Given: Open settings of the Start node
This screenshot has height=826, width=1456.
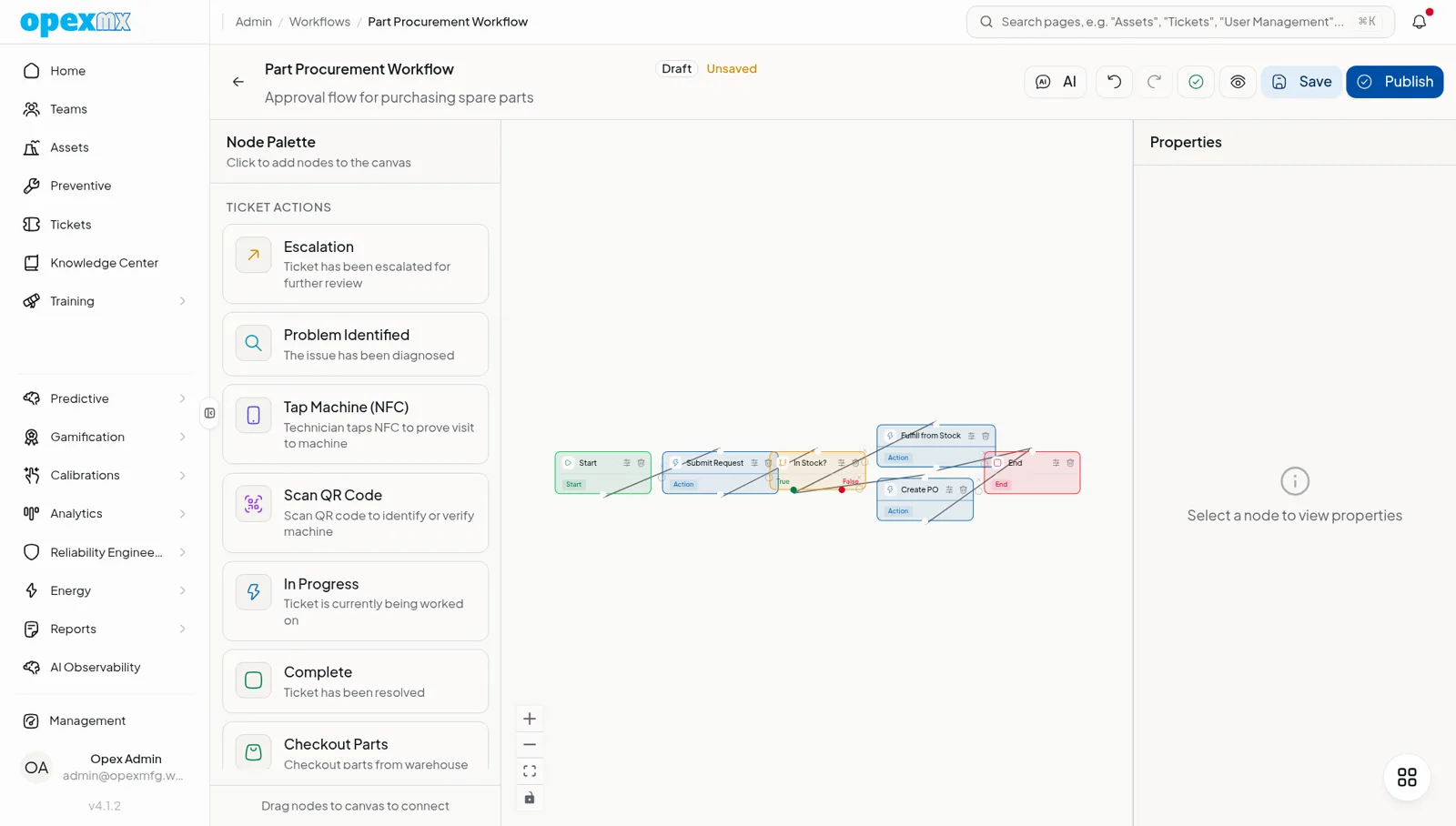Looking at the screenshot, I should [x=626, y=463].
